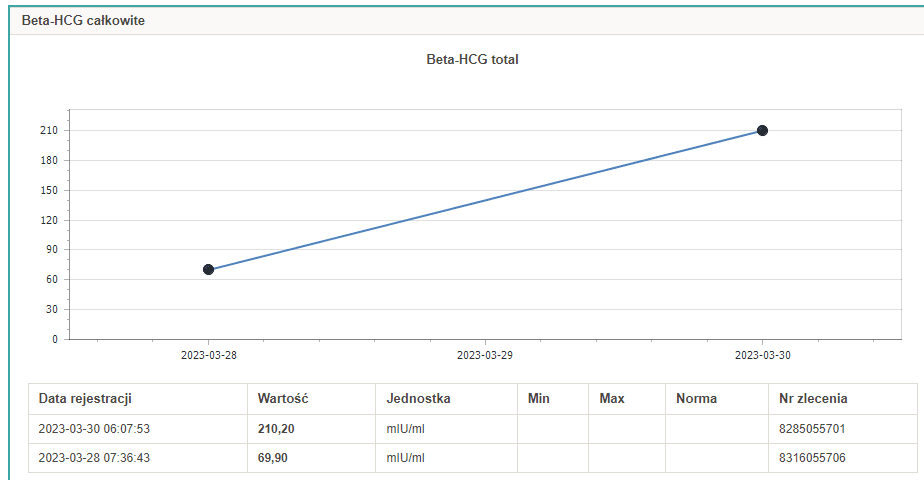Sort by Data rejestracji column header
The height and width of the screenshot is (480, 924).
click(x=85, y=399)
